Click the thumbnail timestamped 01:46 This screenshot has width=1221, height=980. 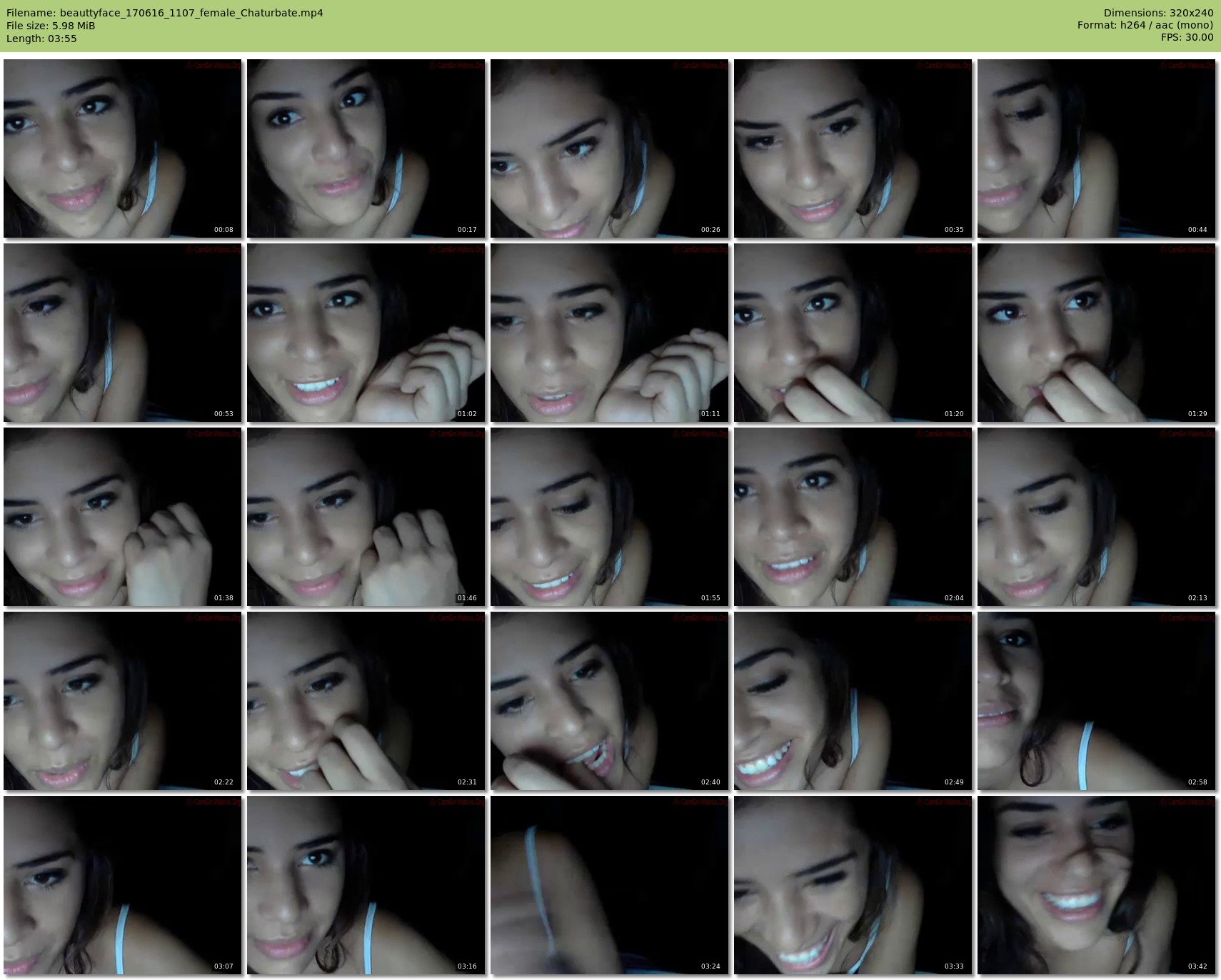(x=366, y=517)
